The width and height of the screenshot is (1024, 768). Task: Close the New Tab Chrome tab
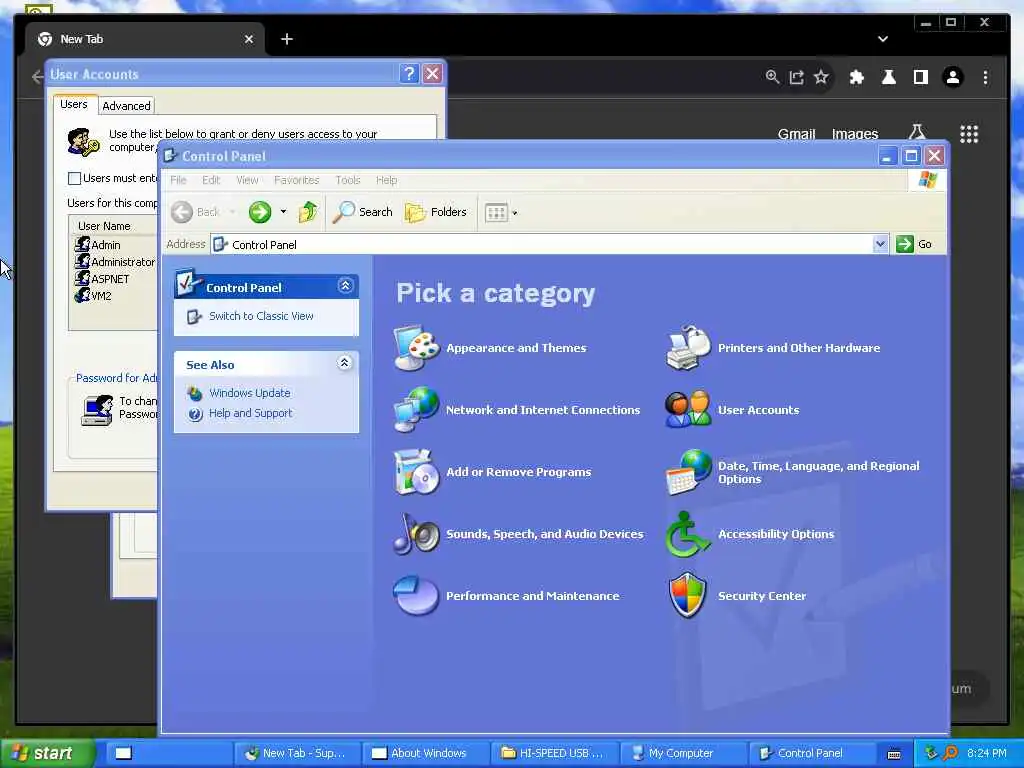[x=249, y=39]
